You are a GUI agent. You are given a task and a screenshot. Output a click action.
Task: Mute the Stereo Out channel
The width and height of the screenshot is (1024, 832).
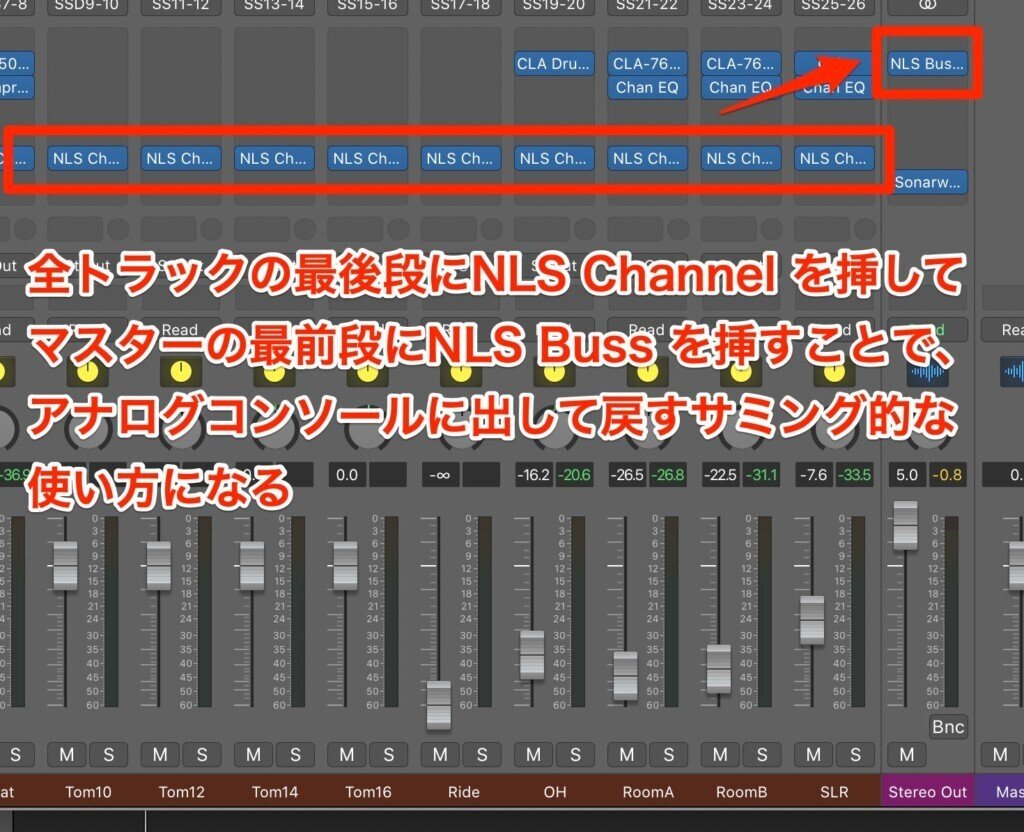tap(905, 755)
